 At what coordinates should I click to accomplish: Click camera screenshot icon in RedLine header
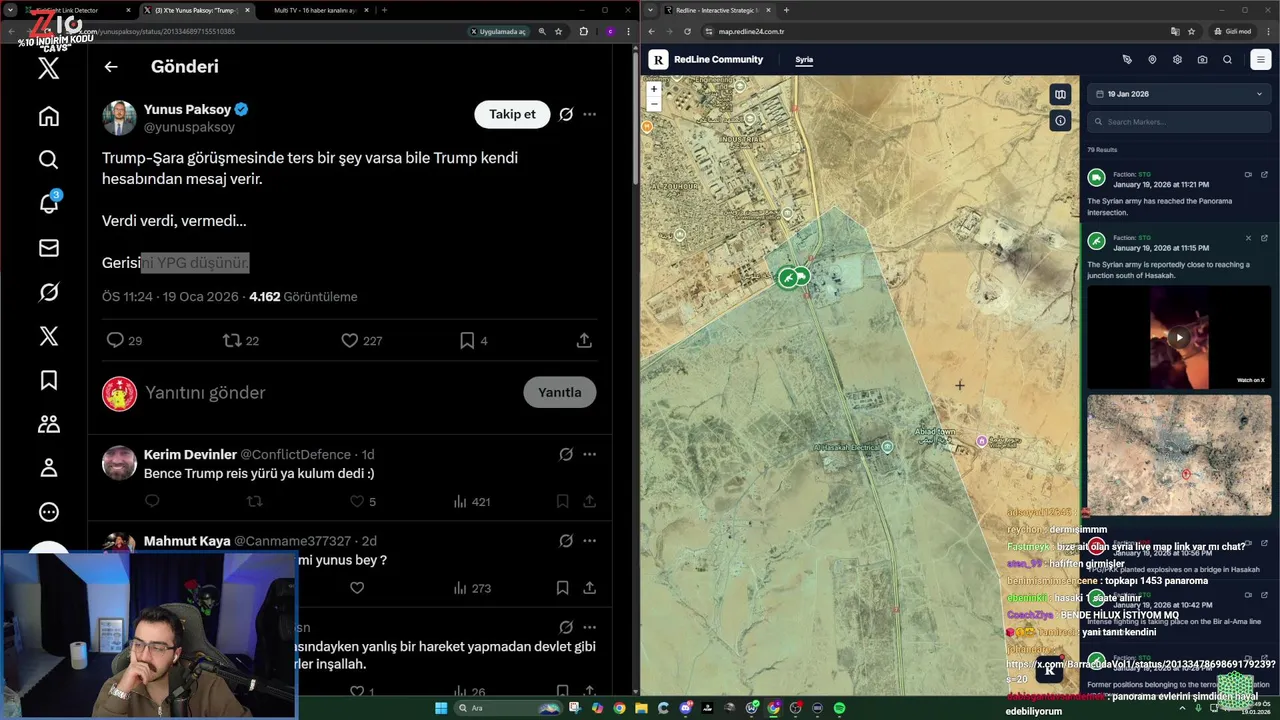pyautogui.click(x=1202, y=60)
